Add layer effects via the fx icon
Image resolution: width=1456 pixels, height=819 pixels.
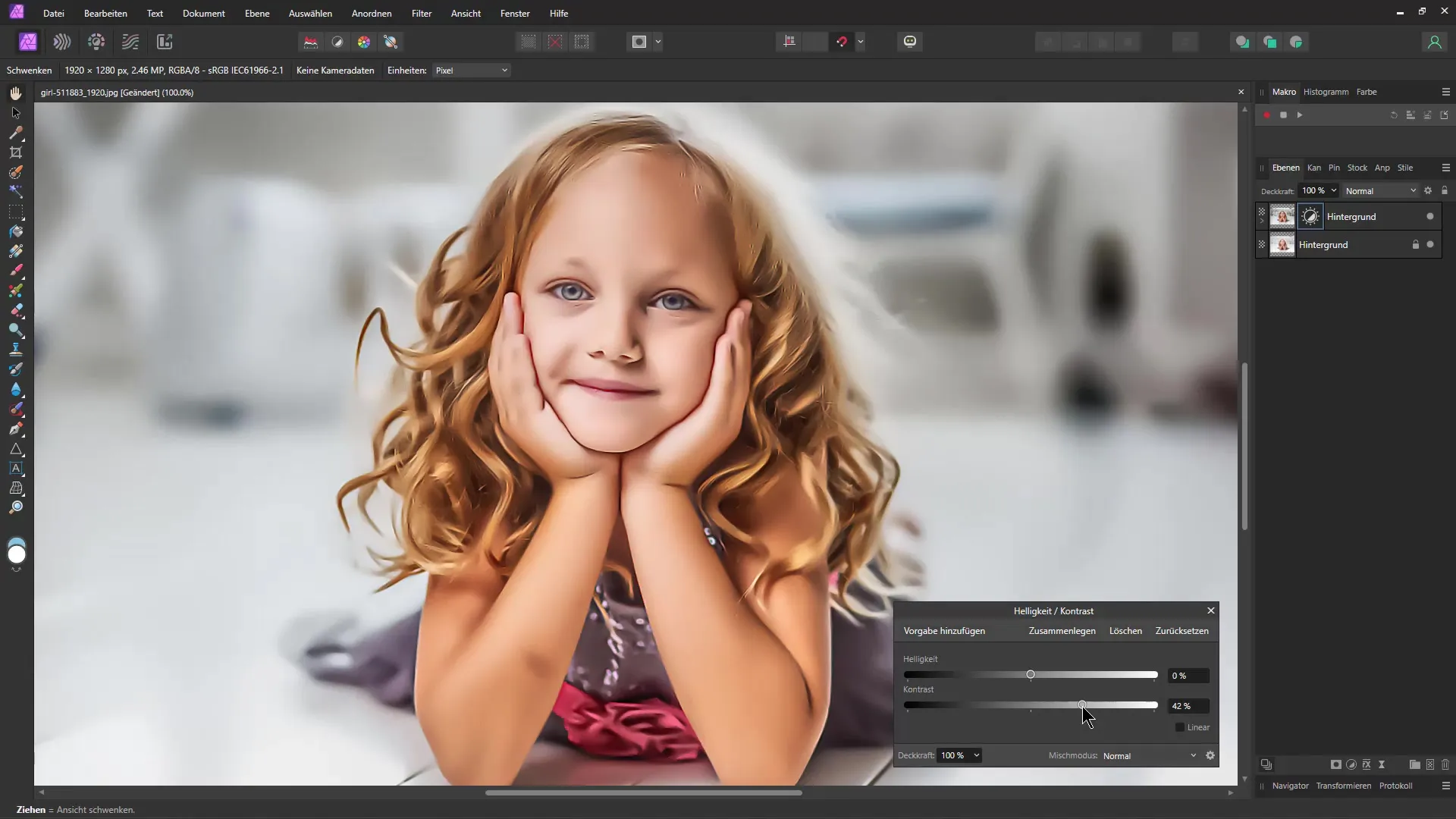tap(1367, 764)
